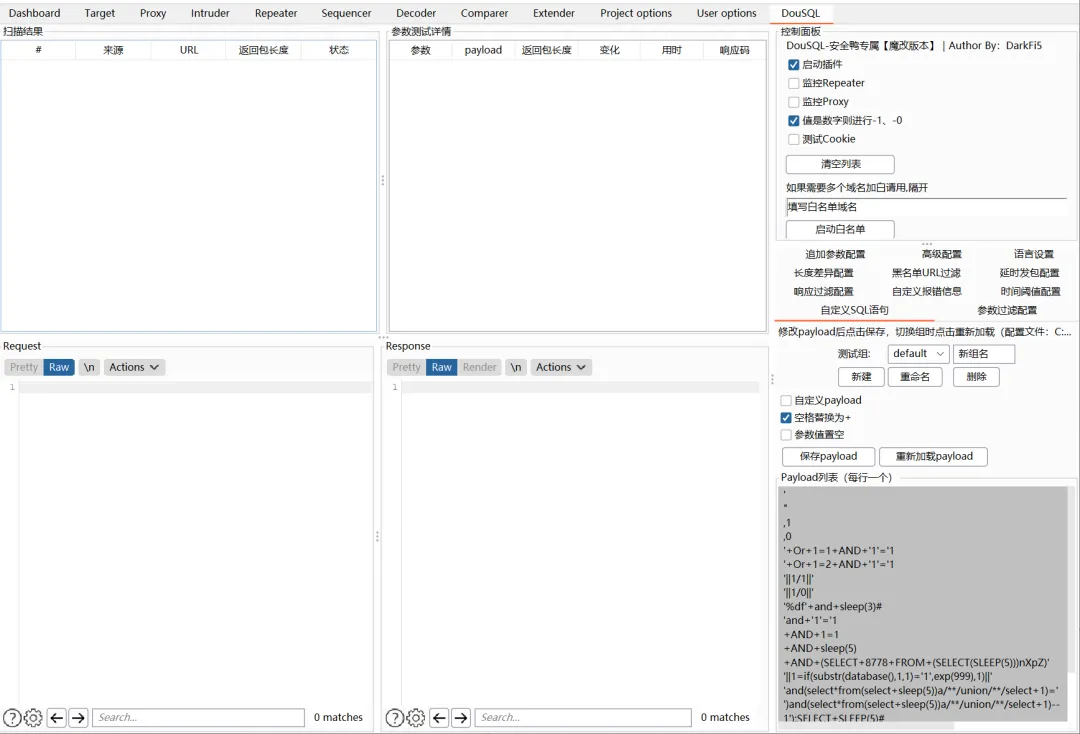Open 高级配置 config tab
This screenshot has width=1080, height=734.
coord(942,255)
